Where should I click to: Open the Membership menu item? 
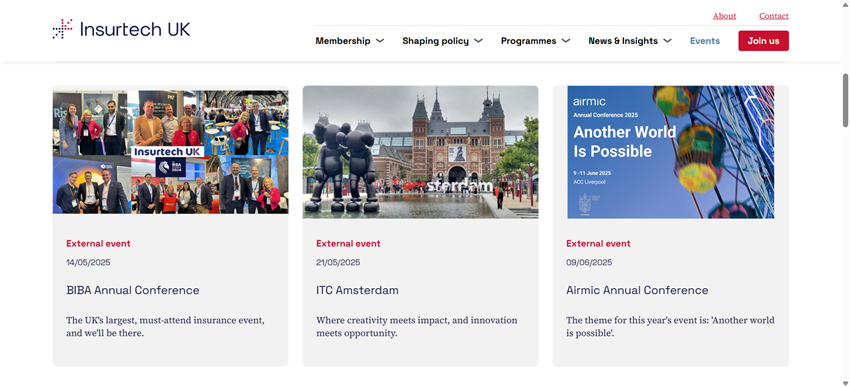pyautogui.click(x=343, y=41)
